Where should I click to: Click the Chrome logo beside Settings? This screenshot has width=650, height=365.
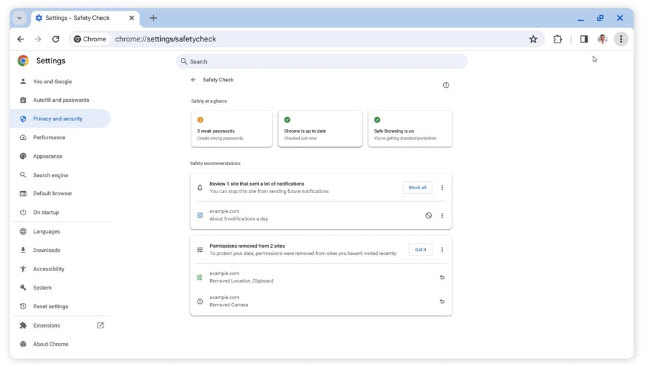point(23,61)
